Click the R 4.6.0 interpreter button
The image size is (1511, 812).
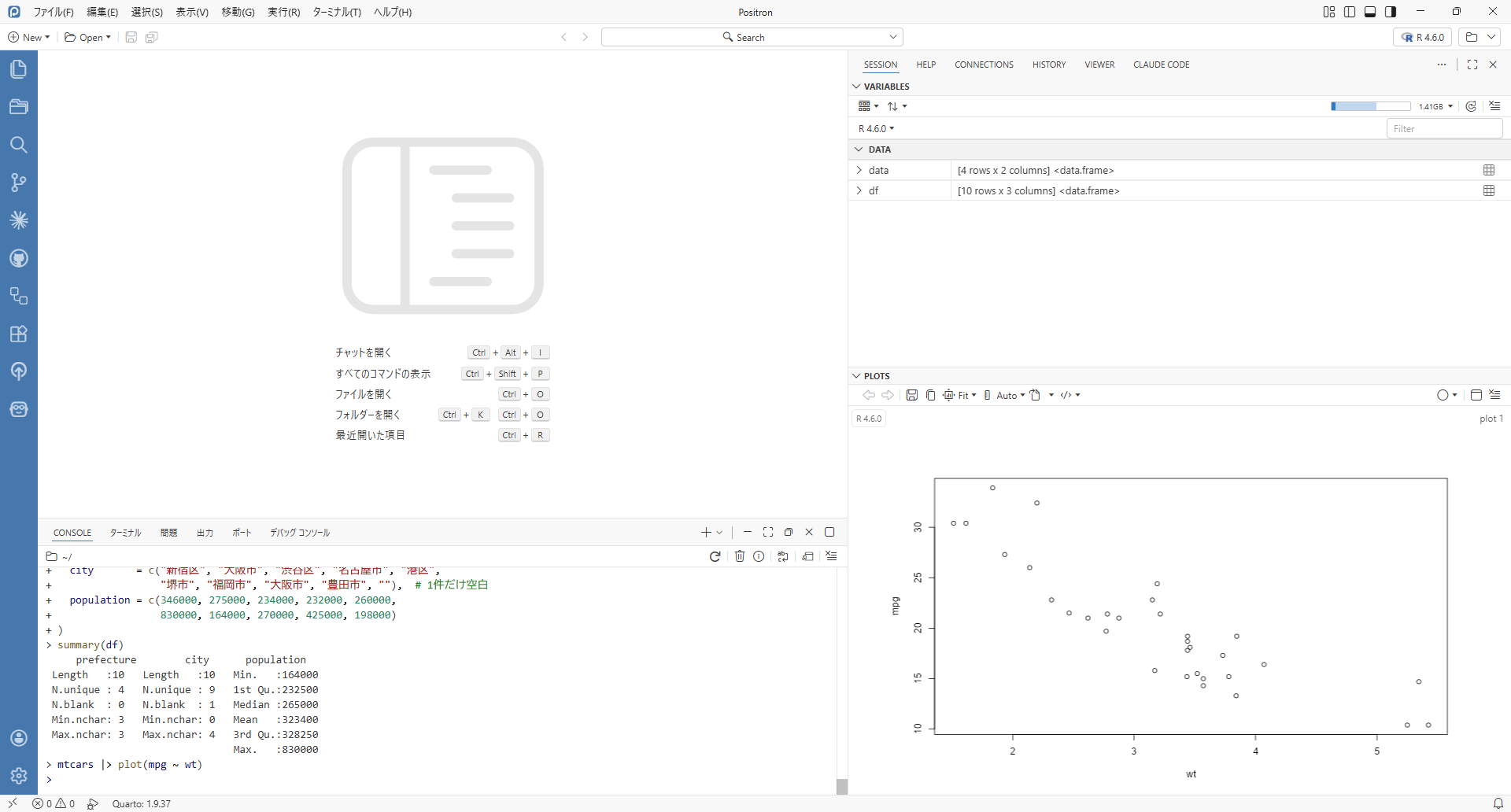(x=1423, y=37)
